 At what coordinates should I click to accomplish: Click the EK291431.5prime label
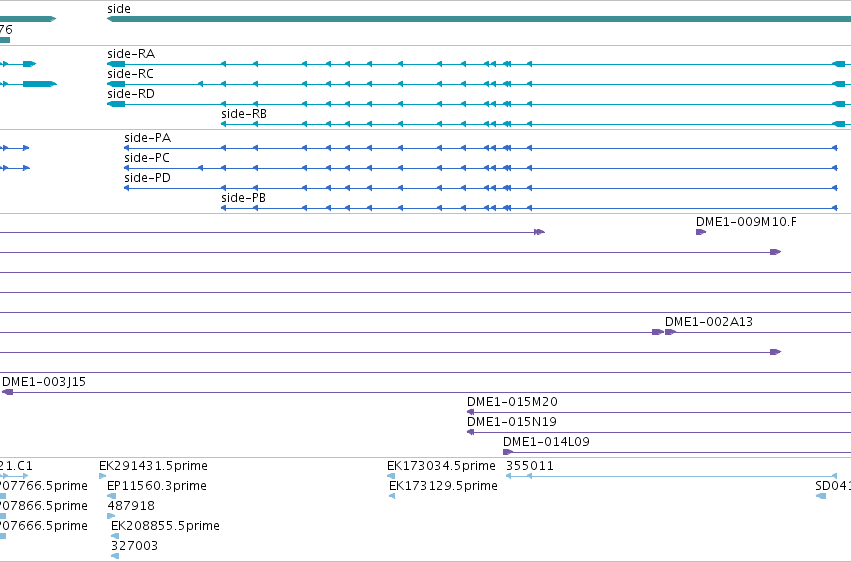pos(153,466)
